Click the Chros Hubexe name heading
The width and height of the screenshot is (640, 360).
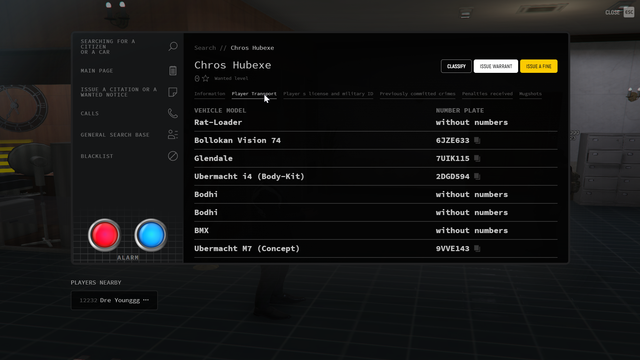tap(233, 65)
